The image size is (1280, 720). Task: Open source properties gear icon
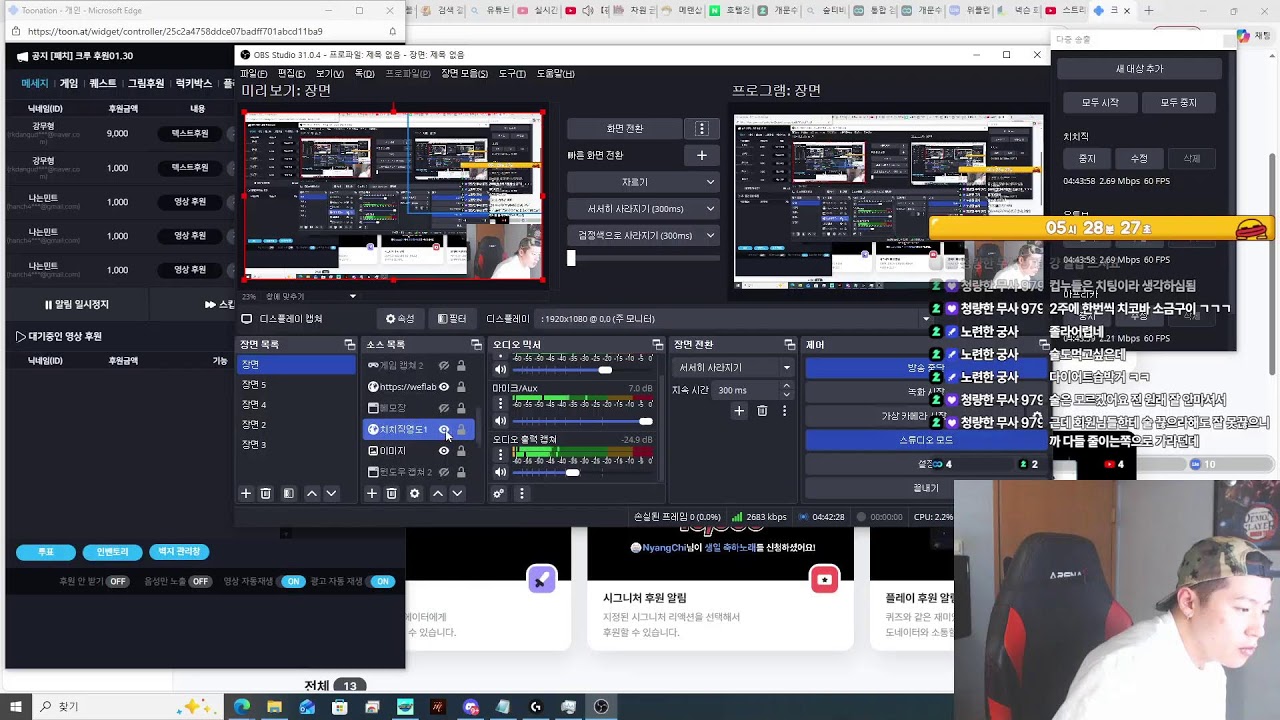(x=415, y=493)
